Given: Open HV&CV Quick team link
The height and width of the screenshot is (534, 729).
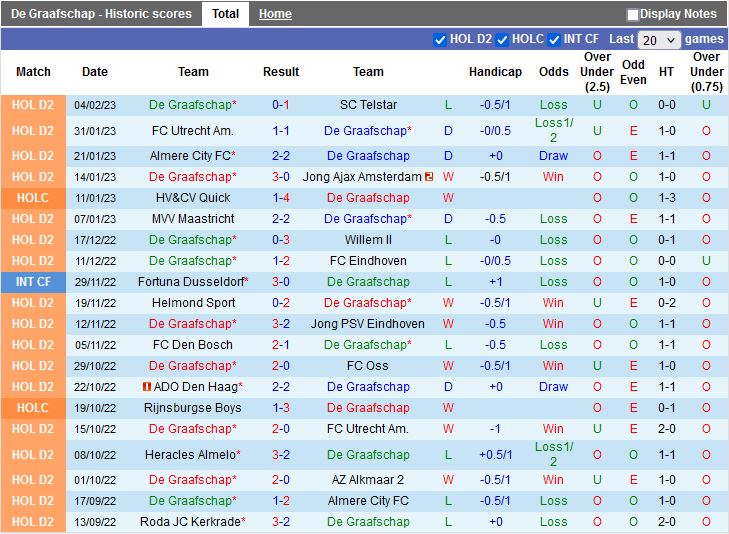Looking at the screenshot, I should 193,198.
